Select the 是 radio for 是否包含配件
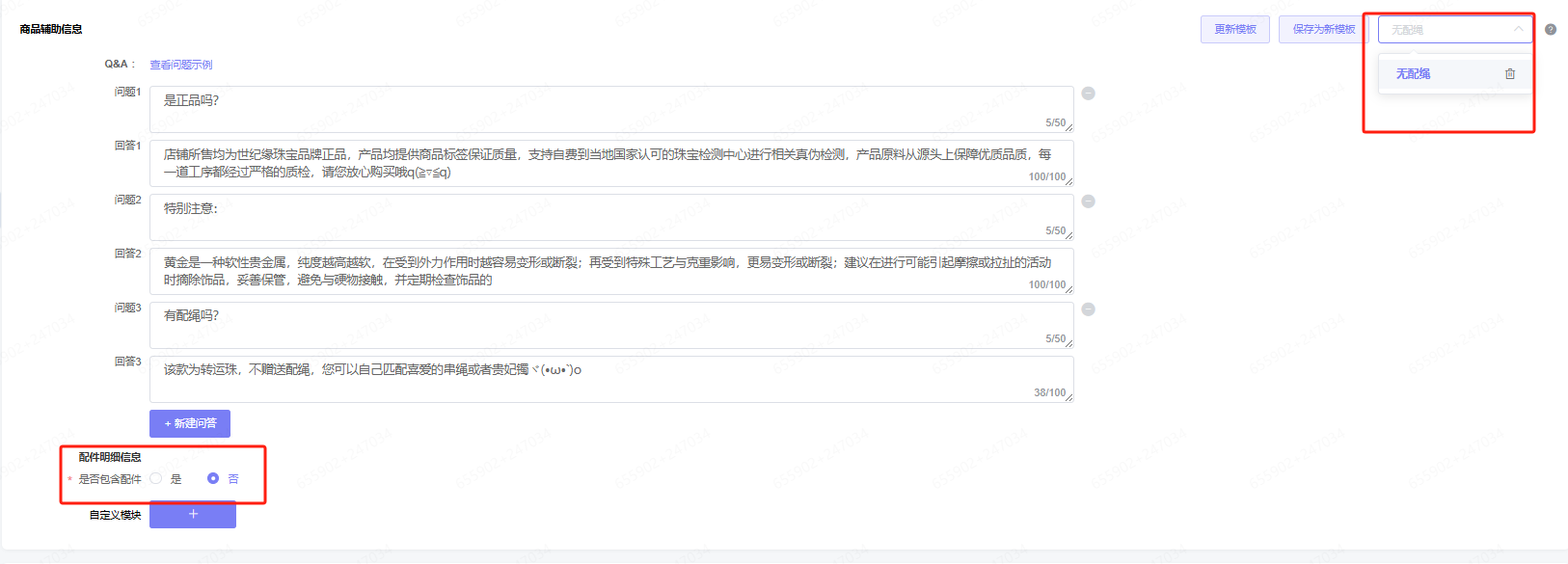The width and height of the screenshot is (1568, 564). 156,478
